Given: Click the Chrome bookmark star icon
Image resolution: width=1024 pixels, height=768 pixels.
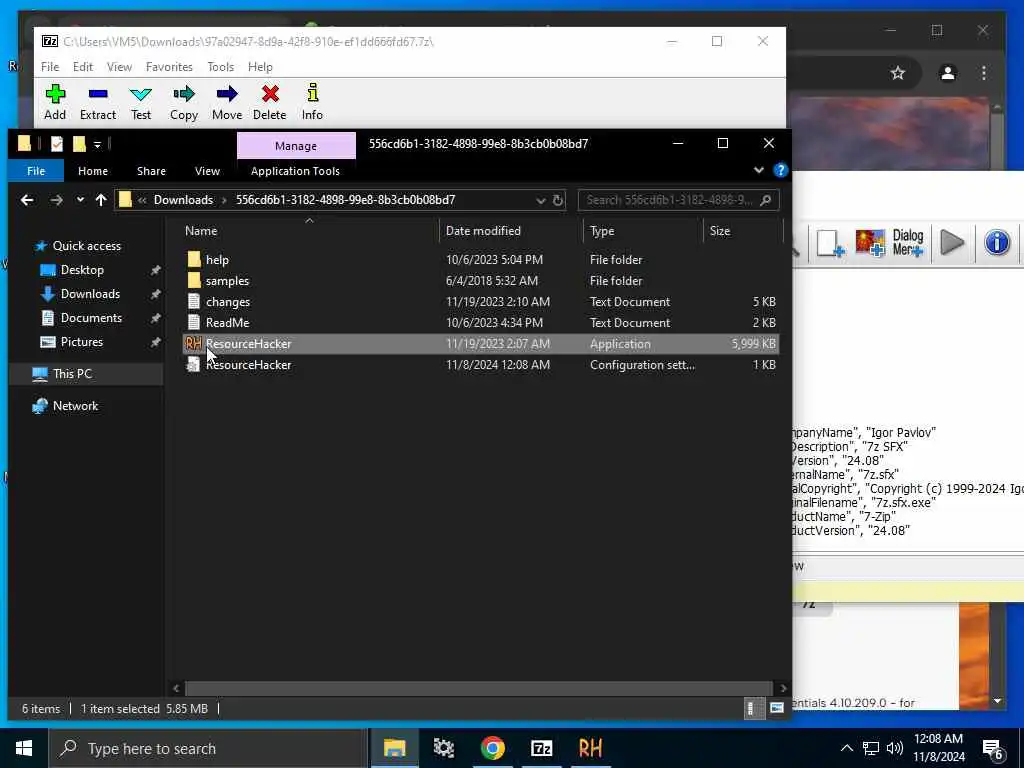Looking at the screenshot, I should [898, 73].
